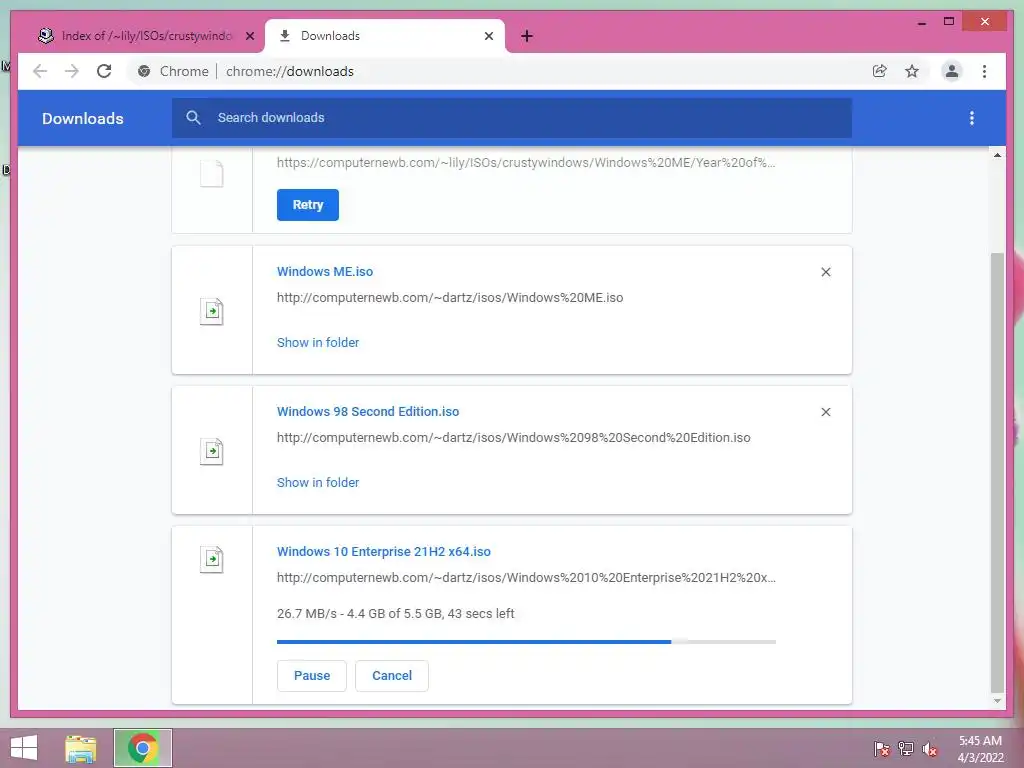Click the scrollbar down arrow
The height and width of the screenshot is (768, 1024).
[x=997, y=701]
